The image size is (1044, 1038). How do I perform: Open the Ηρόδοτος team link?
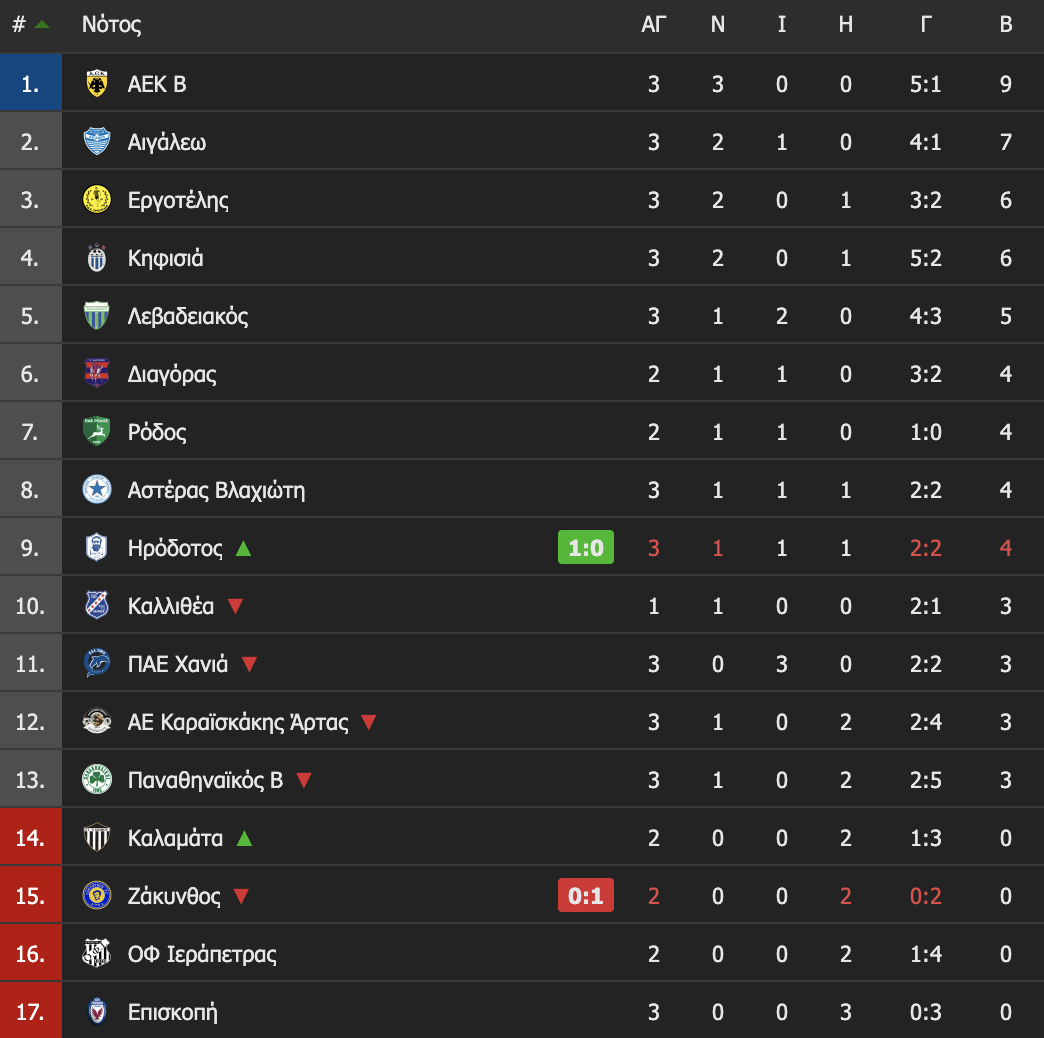point(175,548)
